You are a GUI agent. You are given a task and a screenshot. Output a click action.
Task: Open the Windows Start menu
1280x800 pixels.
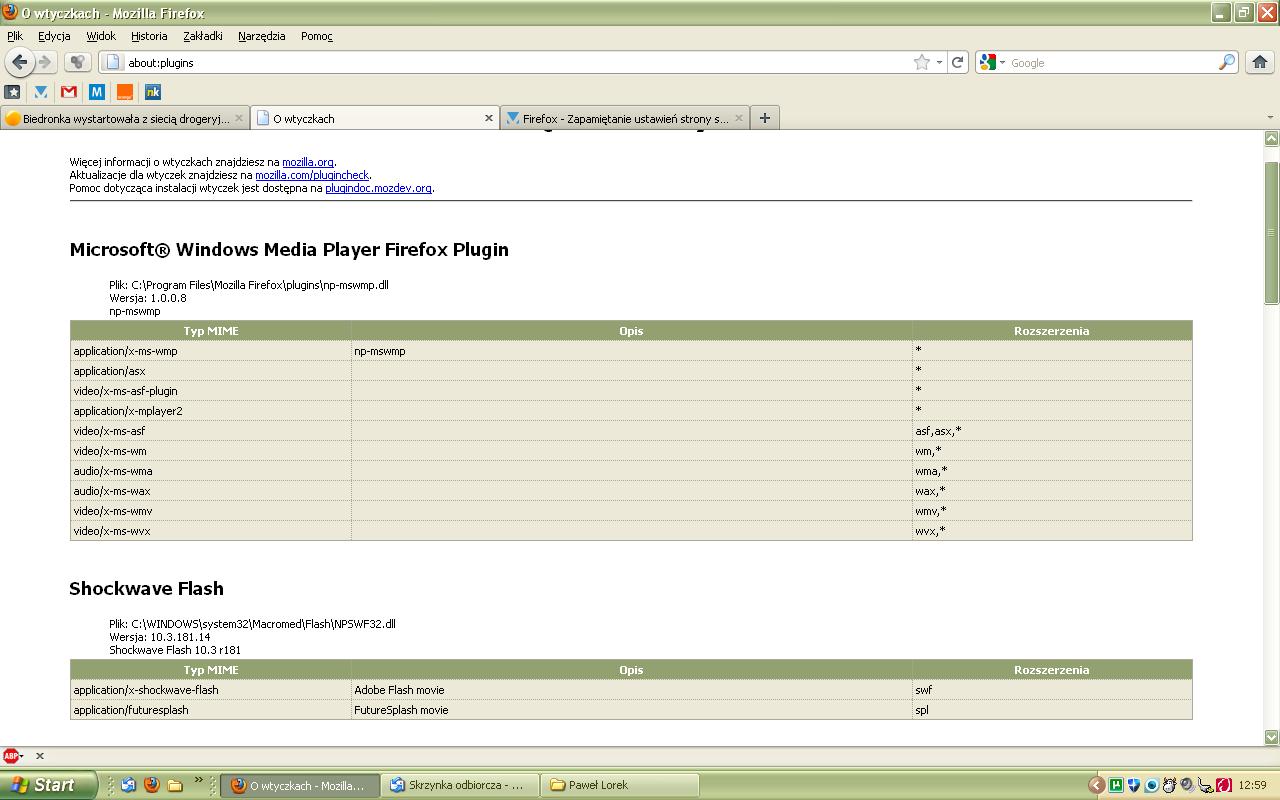(49, 785)
